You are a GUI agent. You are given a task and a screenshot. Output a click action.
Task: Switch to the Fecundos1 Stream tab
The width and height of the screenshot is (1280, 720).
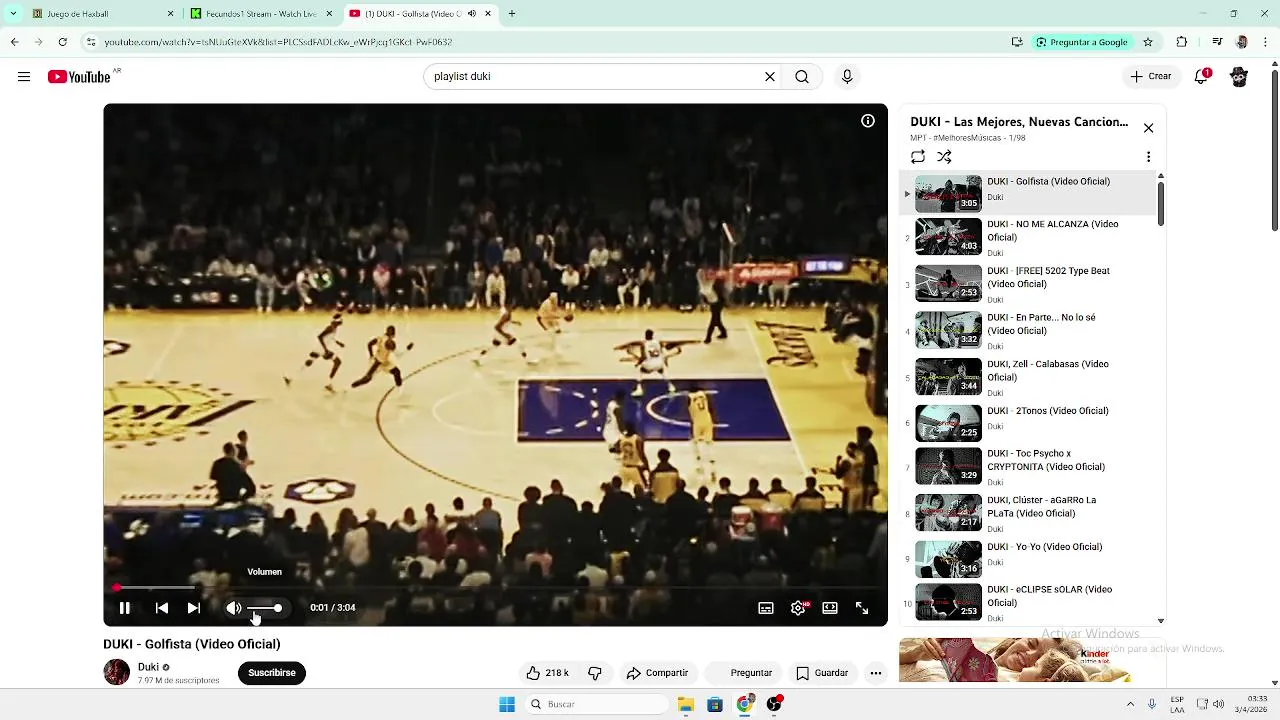pyautogui.click(x=260, y=14)
